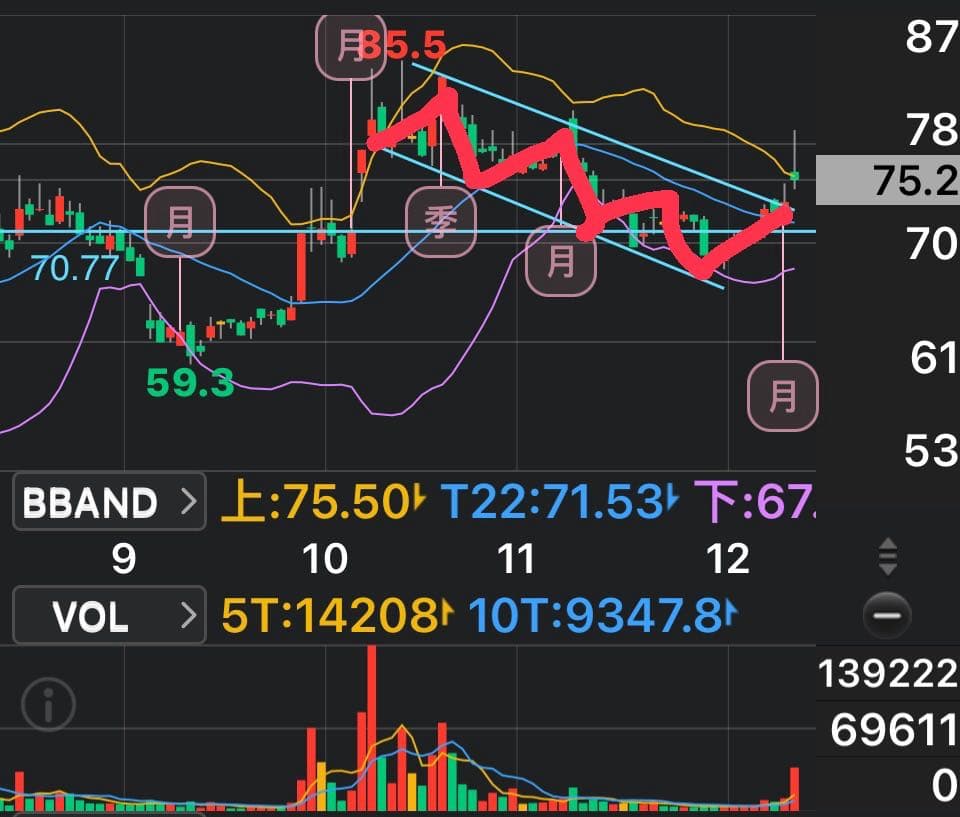Click the 61 price axis label

933,358
